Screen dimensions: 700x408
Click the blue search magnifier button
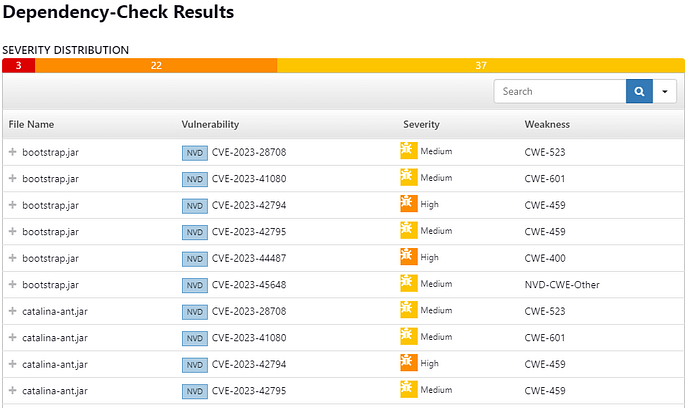(x=639, y=92)
